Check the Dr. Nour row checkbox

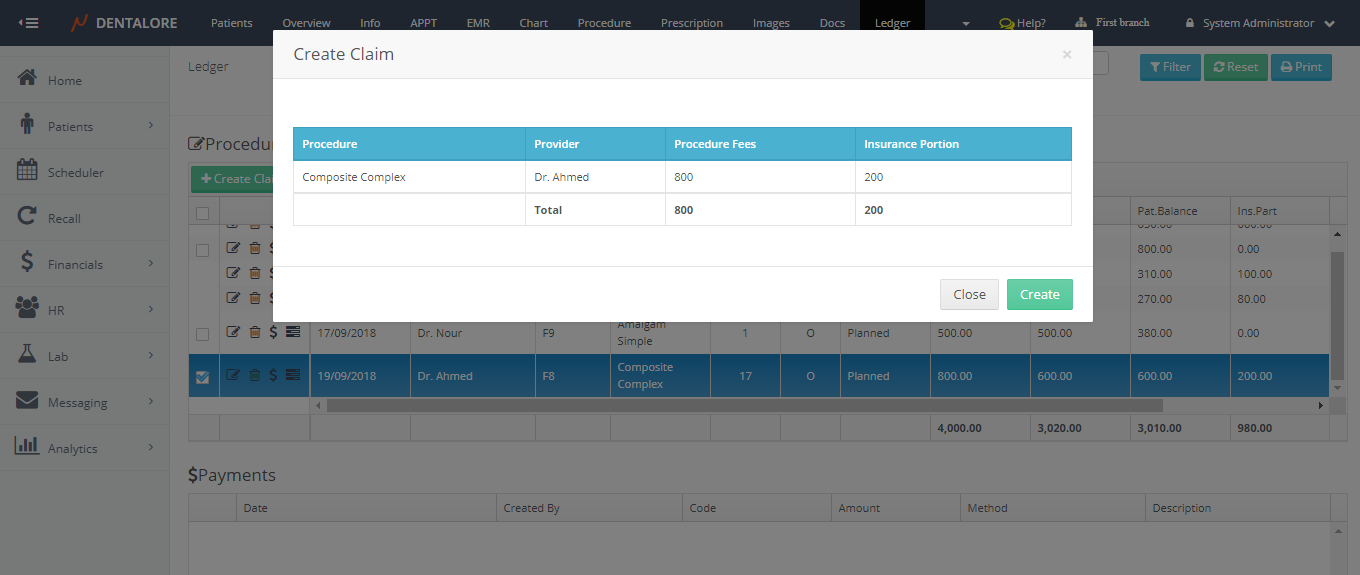coord(202,334)
